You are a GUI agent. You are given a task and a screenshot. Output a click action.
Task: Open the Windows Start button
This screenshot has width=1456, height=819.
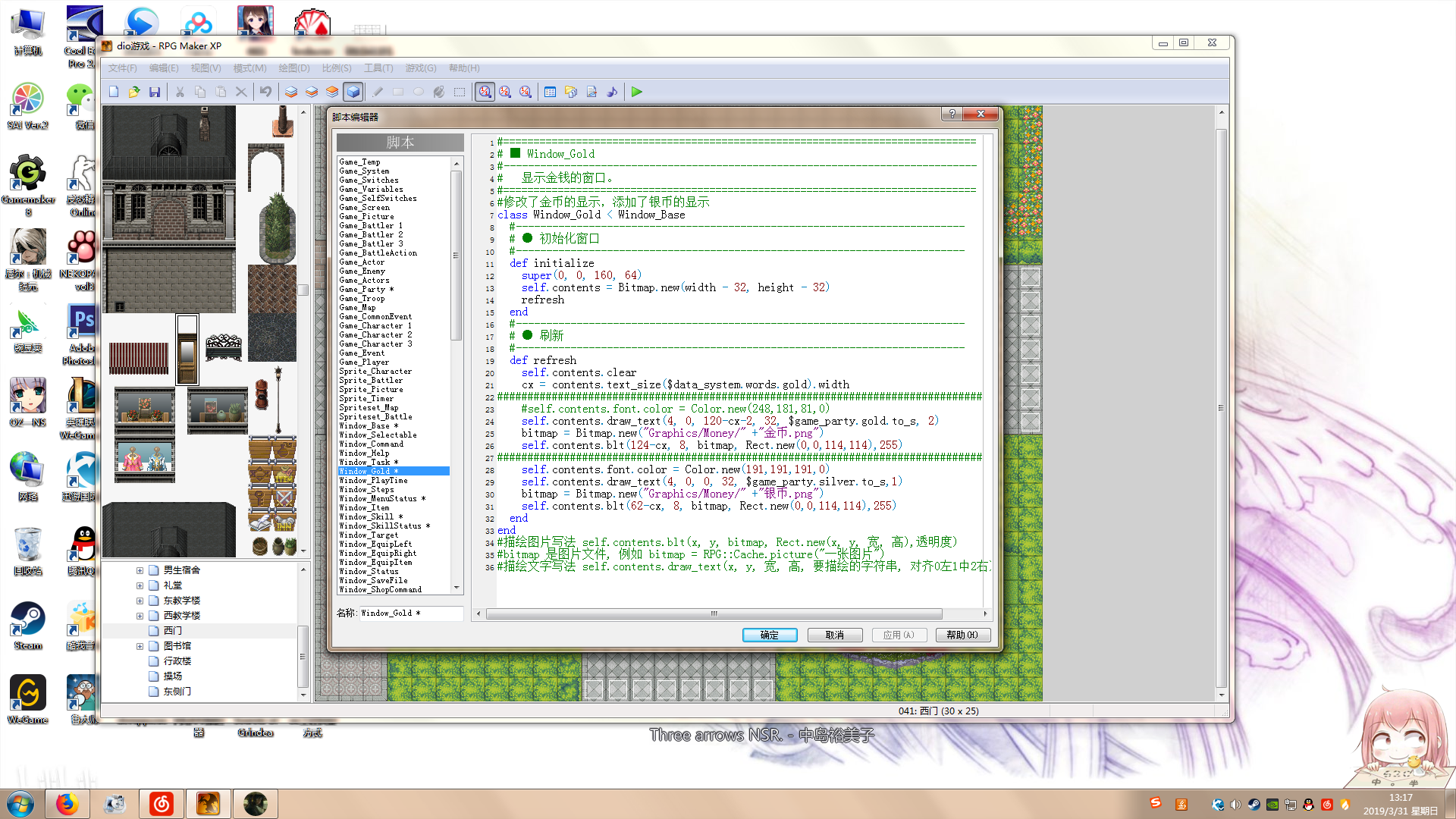[20, 804]
